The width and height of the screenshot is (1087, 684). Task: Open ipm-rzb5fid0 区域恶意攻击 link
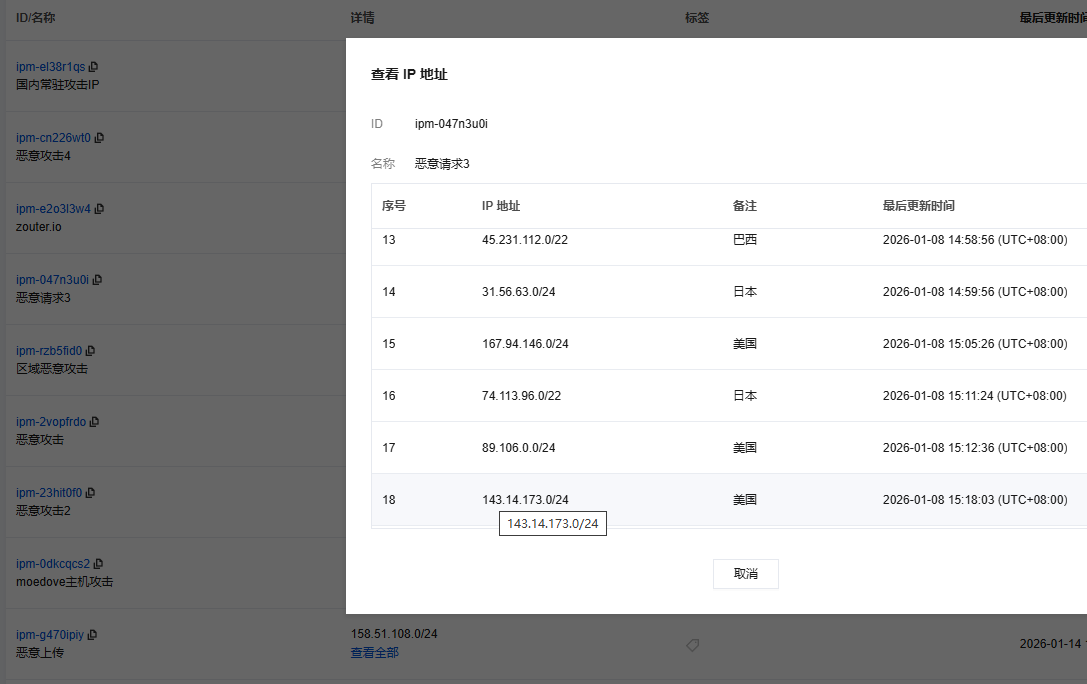49,351
